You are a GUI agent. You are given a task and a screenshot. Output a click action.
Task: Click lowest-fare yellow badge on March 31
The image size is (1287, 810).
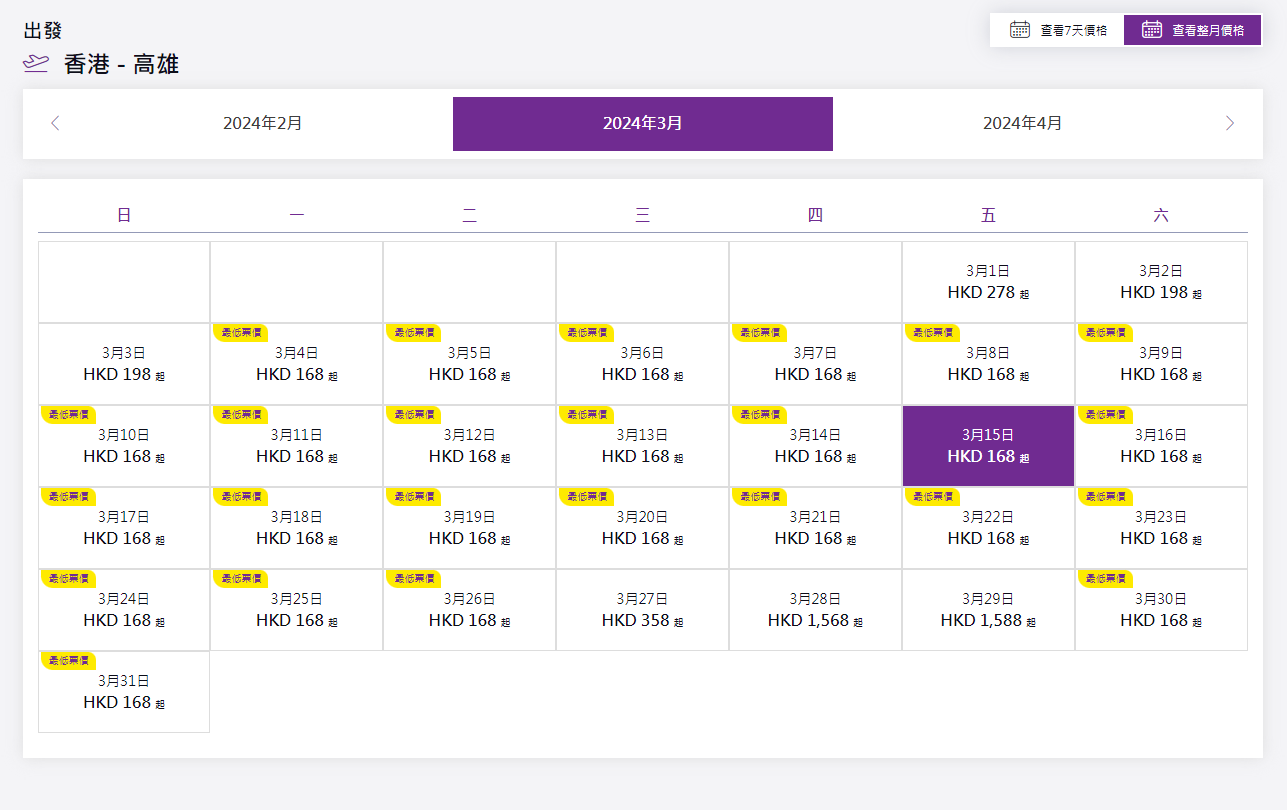pyautogui.click(x=67, y=660)
